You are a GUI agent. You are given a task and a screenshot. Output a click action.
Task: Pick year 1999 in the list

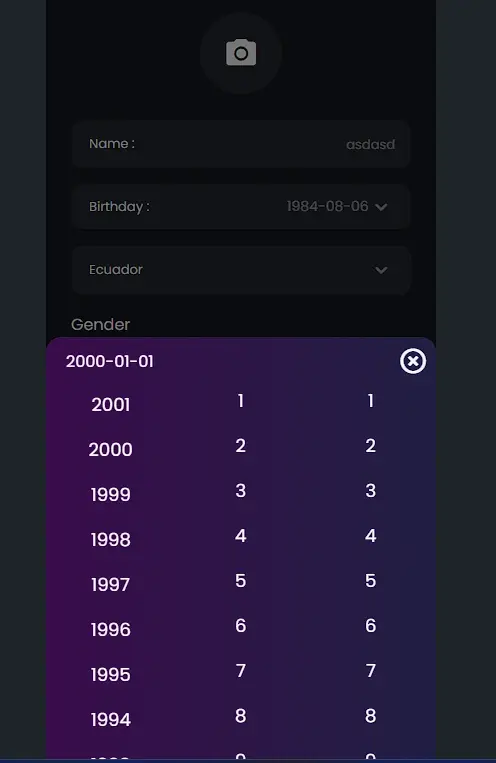(x=110, y=495)
